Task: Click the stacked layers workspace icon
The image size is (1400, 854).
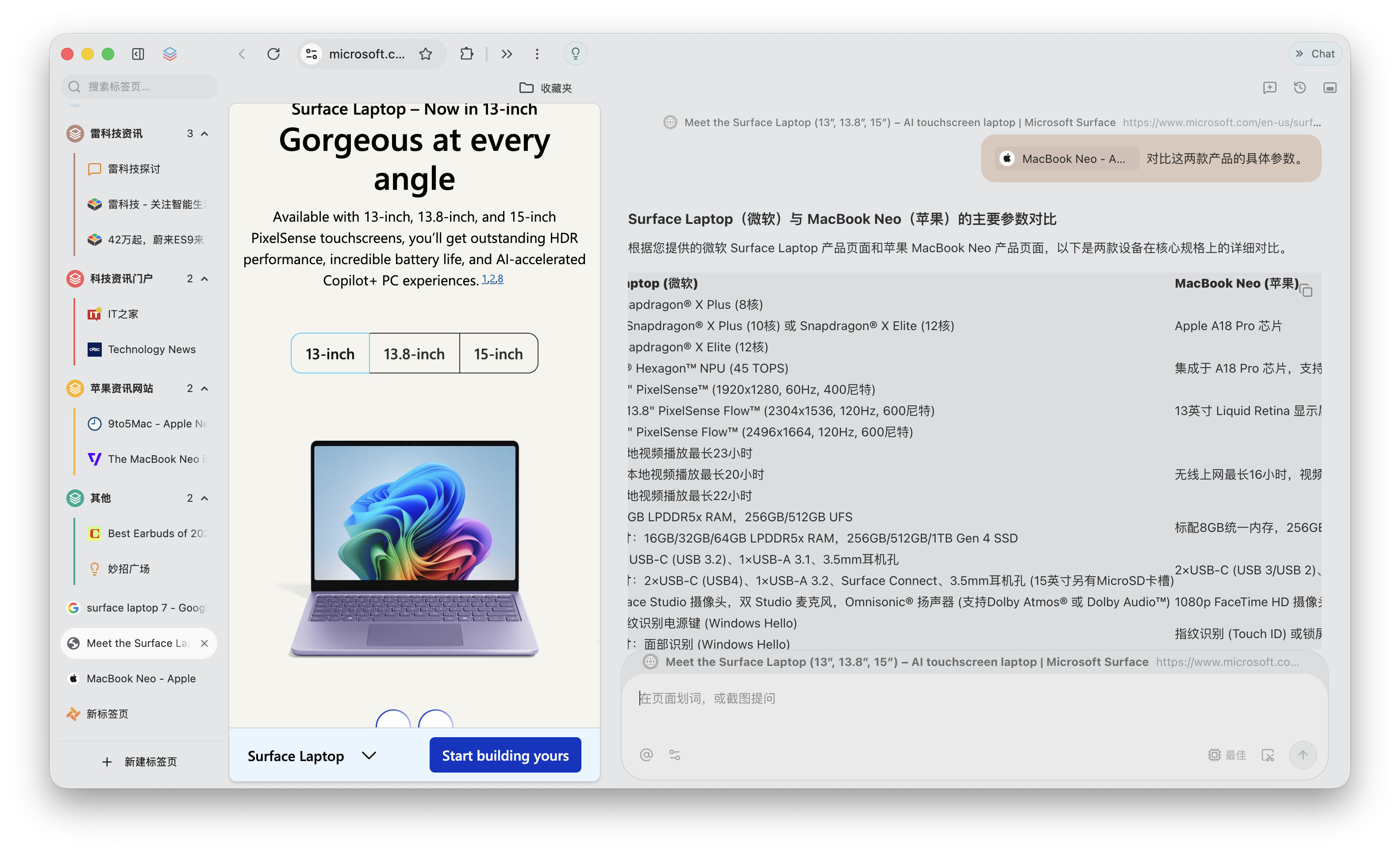Action: [170, 54]
